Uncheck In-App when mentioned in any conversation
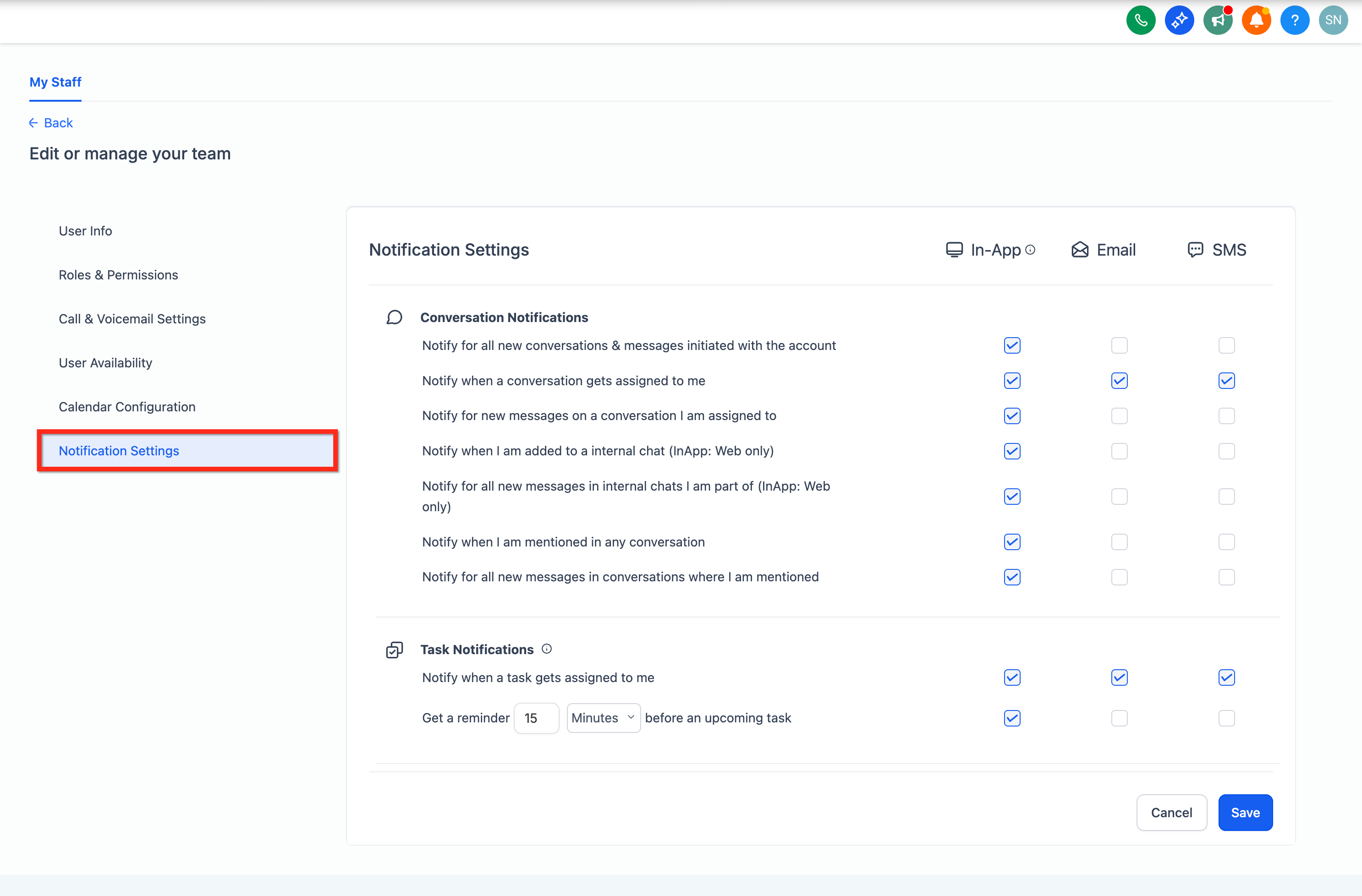 1012,542
